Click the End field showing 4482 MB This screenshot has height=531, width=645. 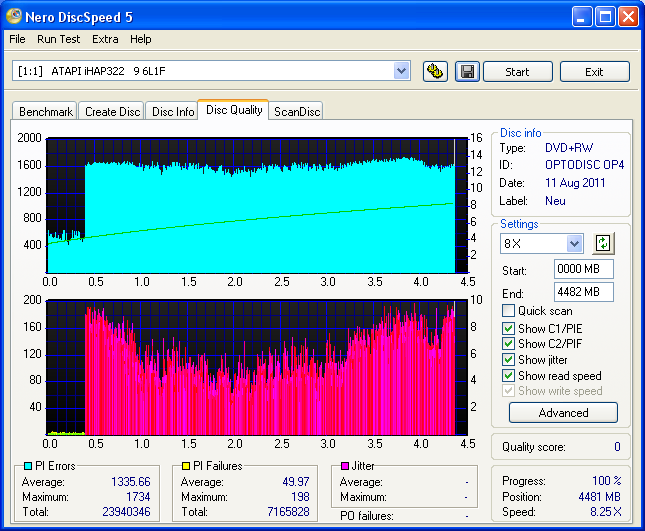[x=584, y=292]
